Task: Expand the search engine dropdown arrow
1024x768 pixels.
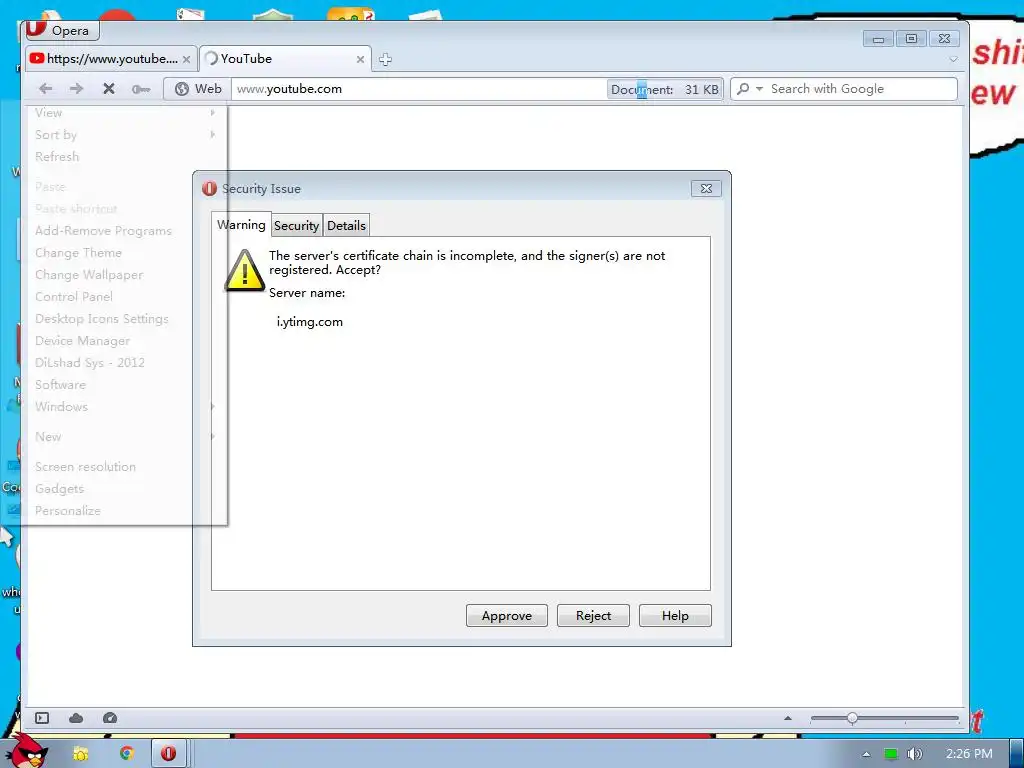Action: coord(760,89)
